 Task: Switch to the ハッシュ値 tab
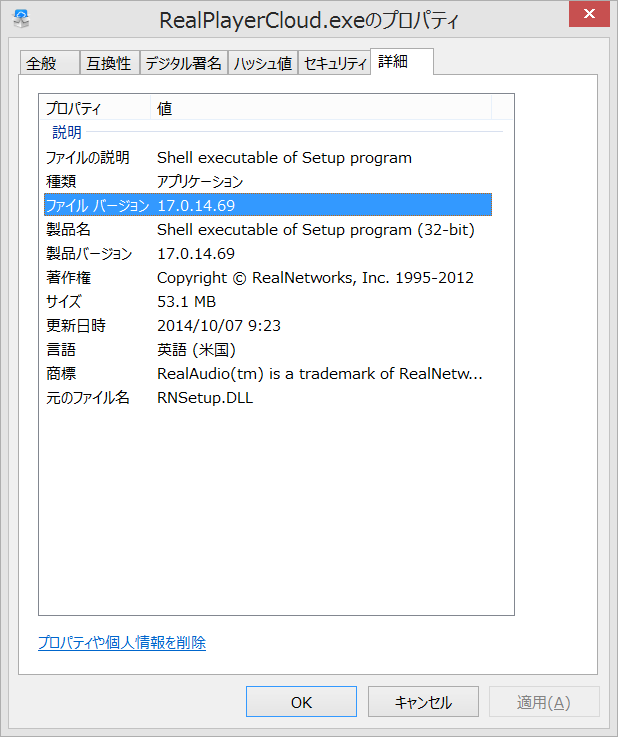click(263, 63)
